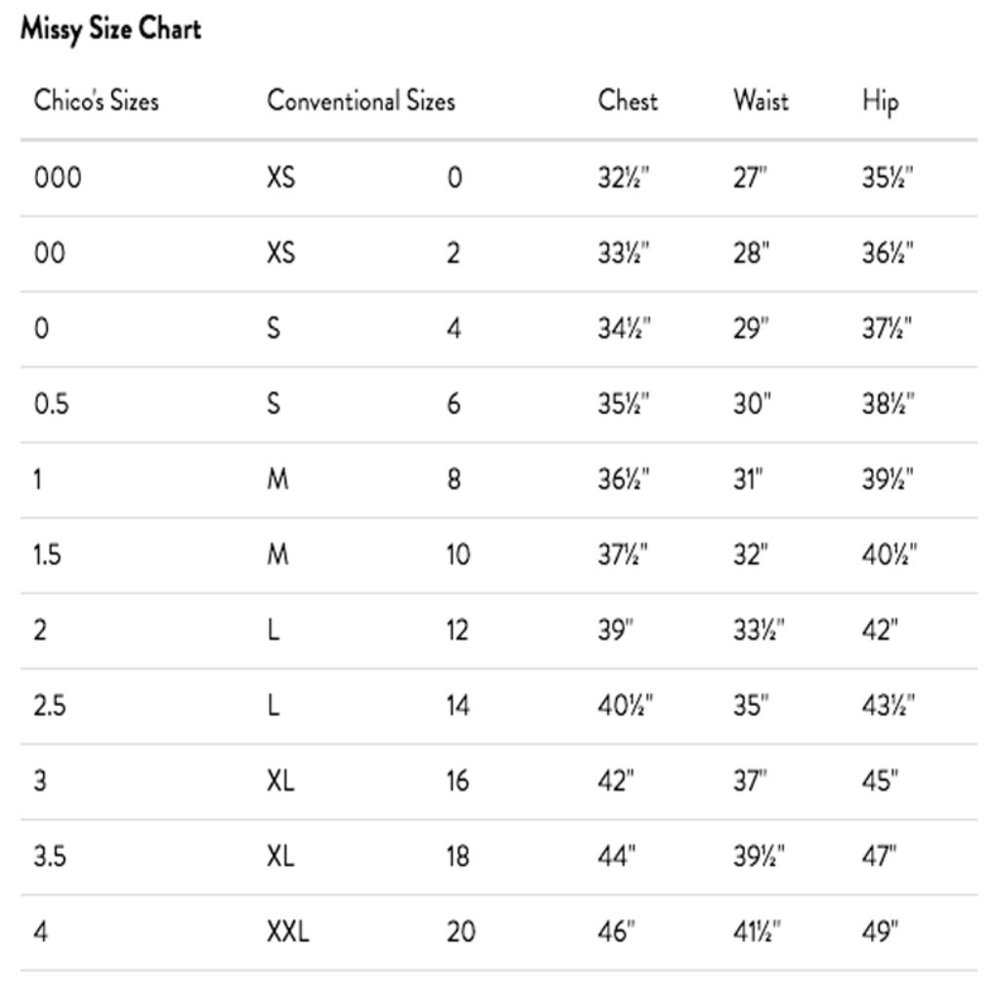The height and width of the screenshot is (1000, 1000).
Task: Click the Conventional Sizes column header
Action: (360, 101)
